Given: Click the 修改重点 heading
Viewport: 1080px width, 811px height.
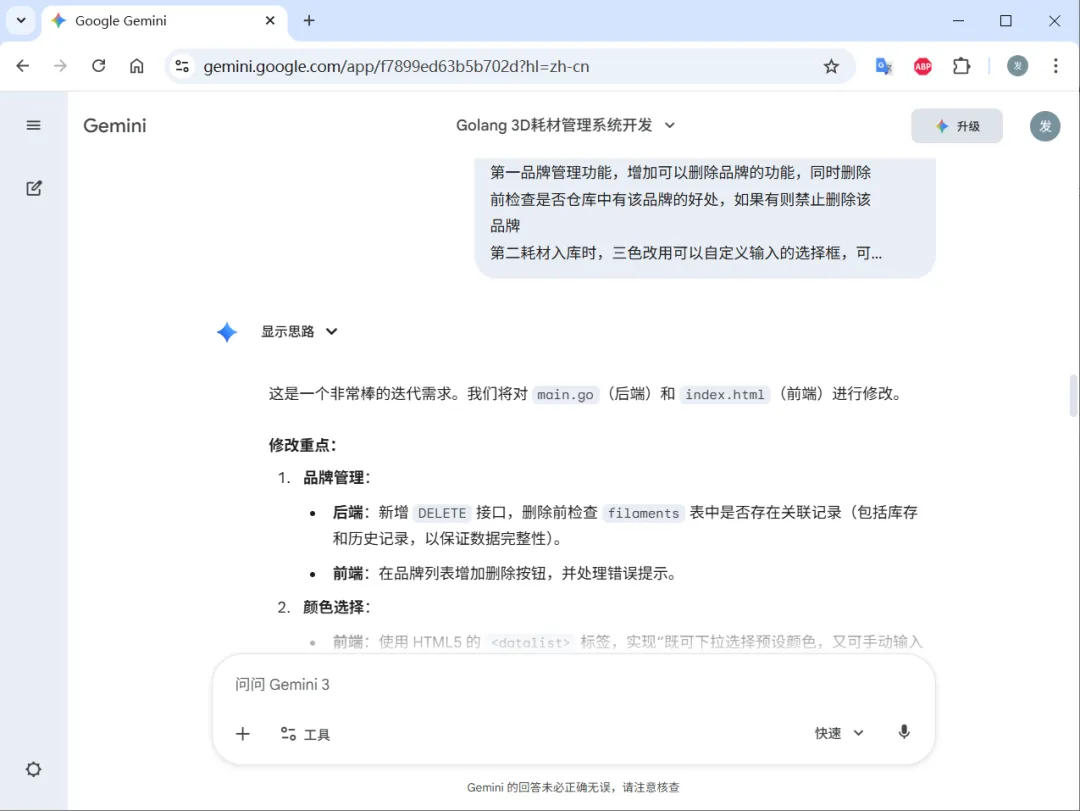Looking at the screenshot, I should [x=302, y=445].
